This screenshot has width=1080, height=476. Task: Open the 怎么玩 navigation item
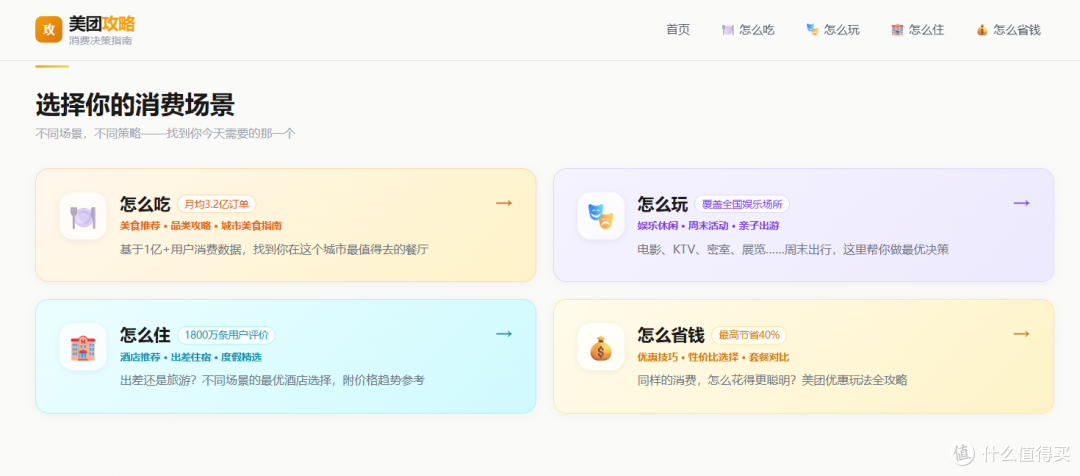pyautogui.click(x=833, y=30)
